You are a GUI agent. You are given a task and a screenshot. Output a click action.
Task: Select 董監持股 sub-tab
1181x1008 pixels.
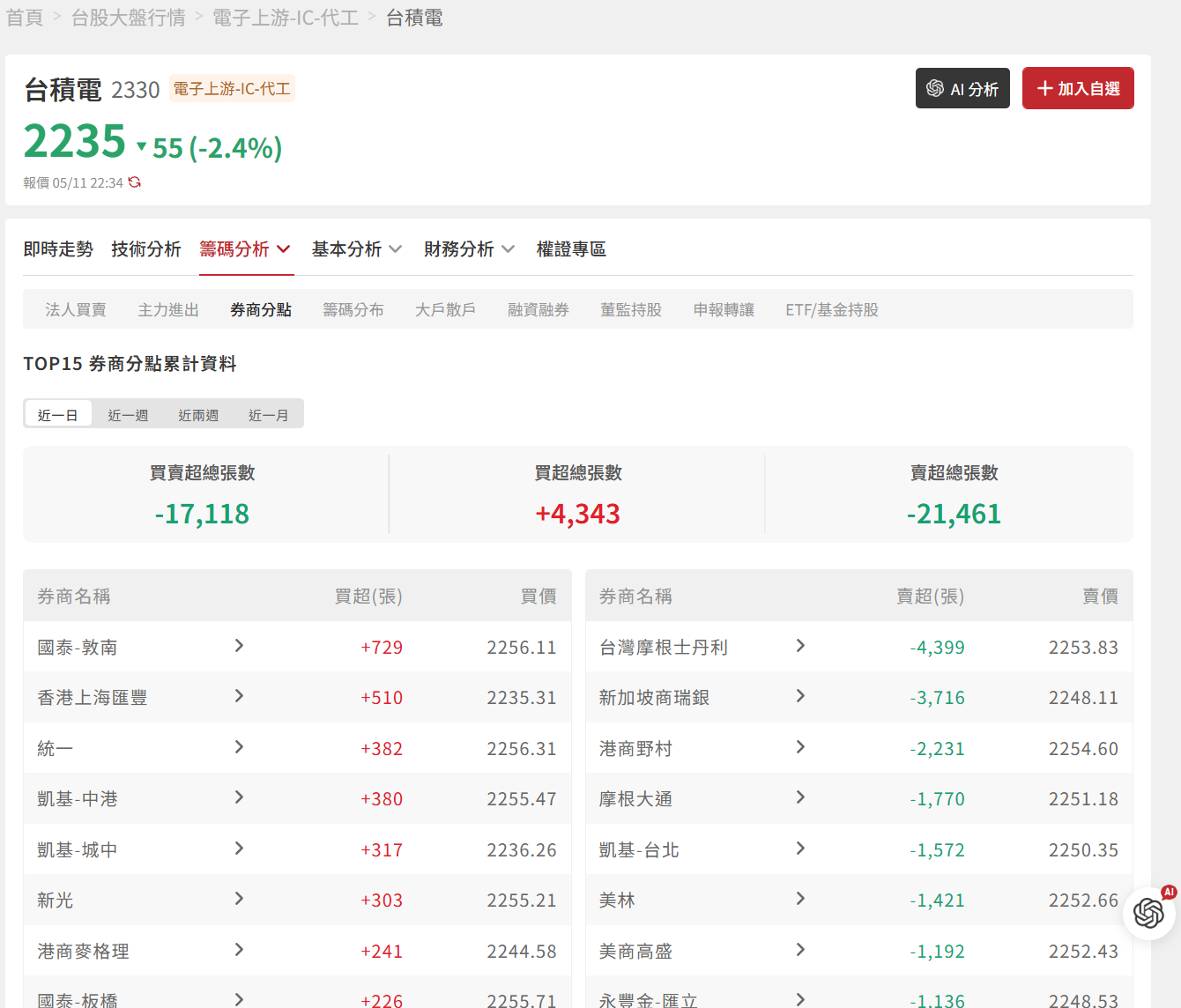pos(631,310)
